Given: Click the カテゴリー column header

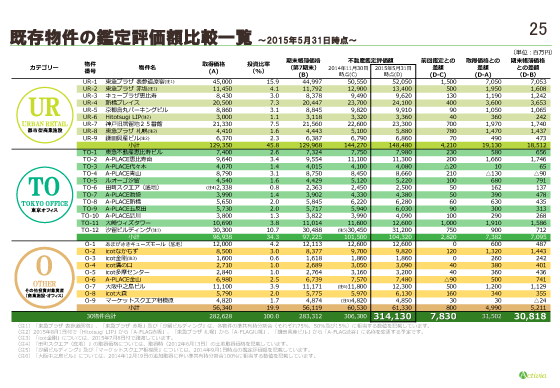Looking at the screenshot, I should pos(44,67).
